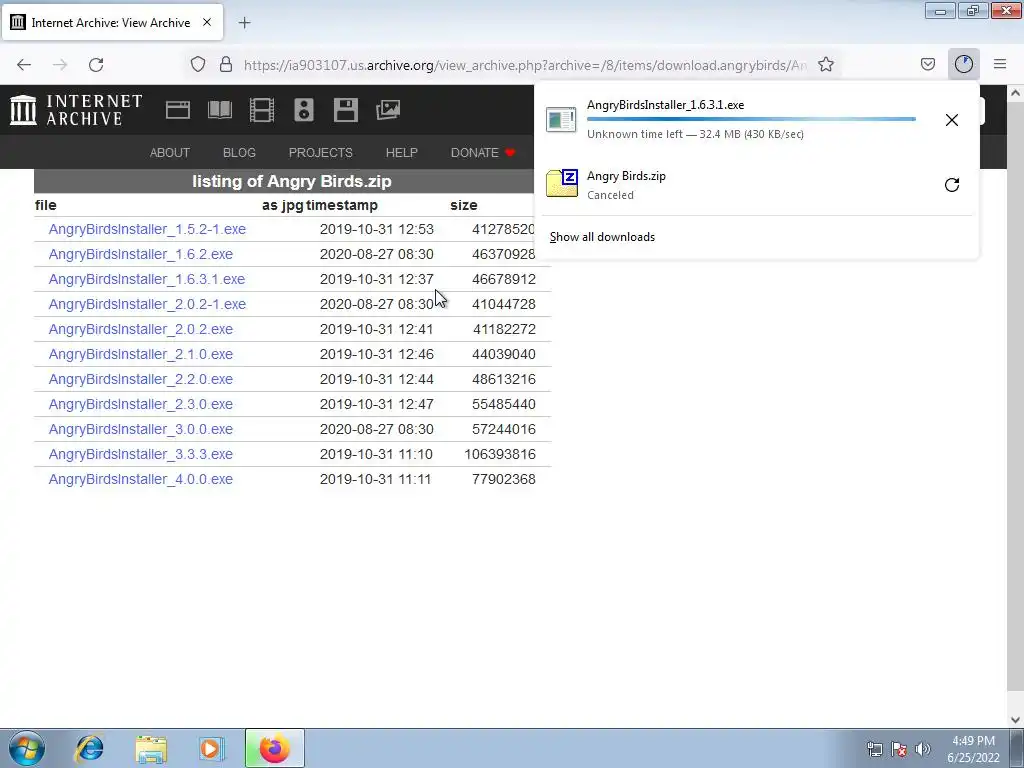The image size is (1024, 768).
Task: Go back to the previous page
Action: point(24,65)
